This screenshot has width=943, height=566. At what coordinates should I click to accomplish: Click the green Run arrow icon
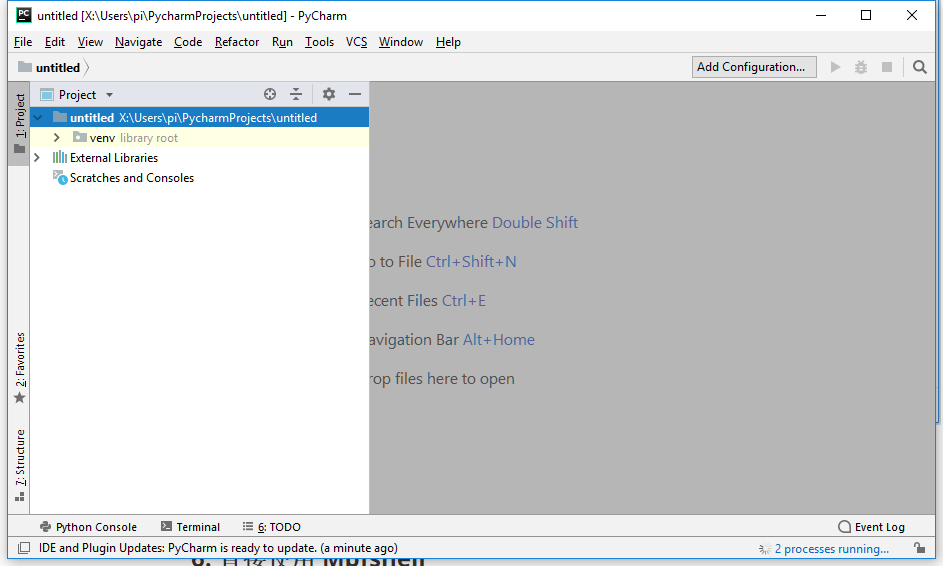click(x=836, y=67)
